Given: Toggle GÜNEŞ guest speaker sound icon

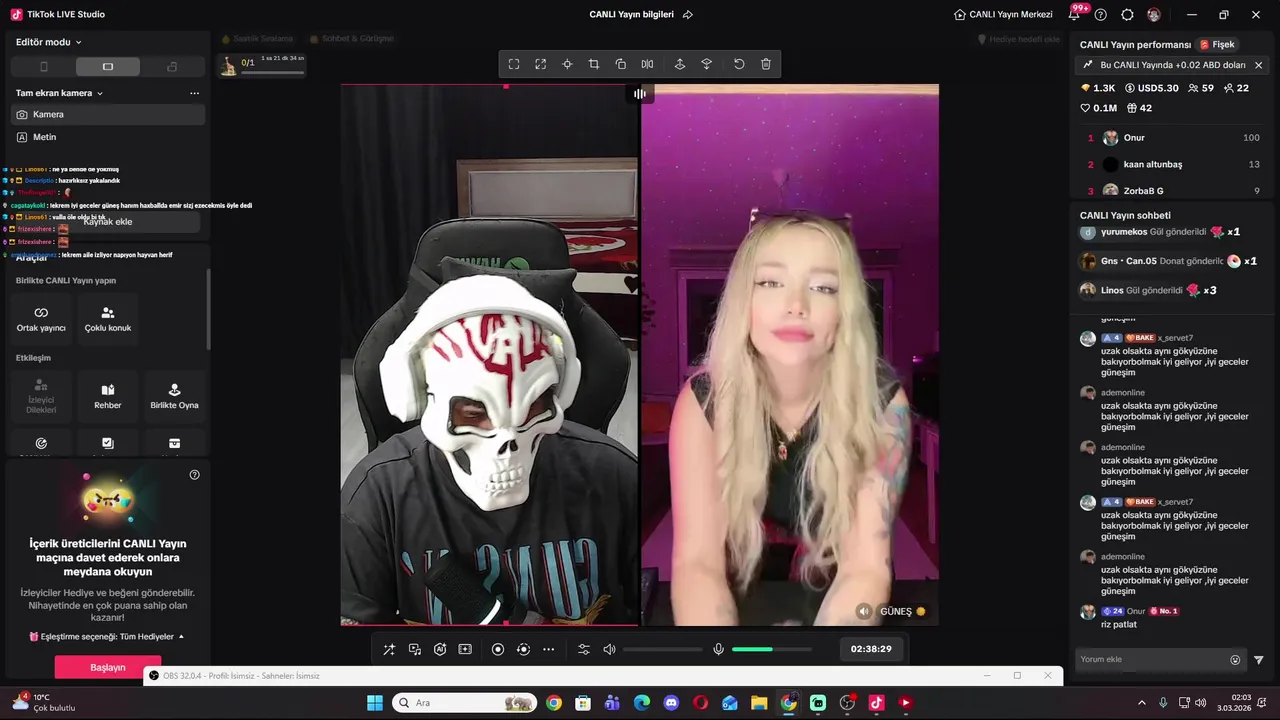Looking at the screenshot, I should 864,611.
